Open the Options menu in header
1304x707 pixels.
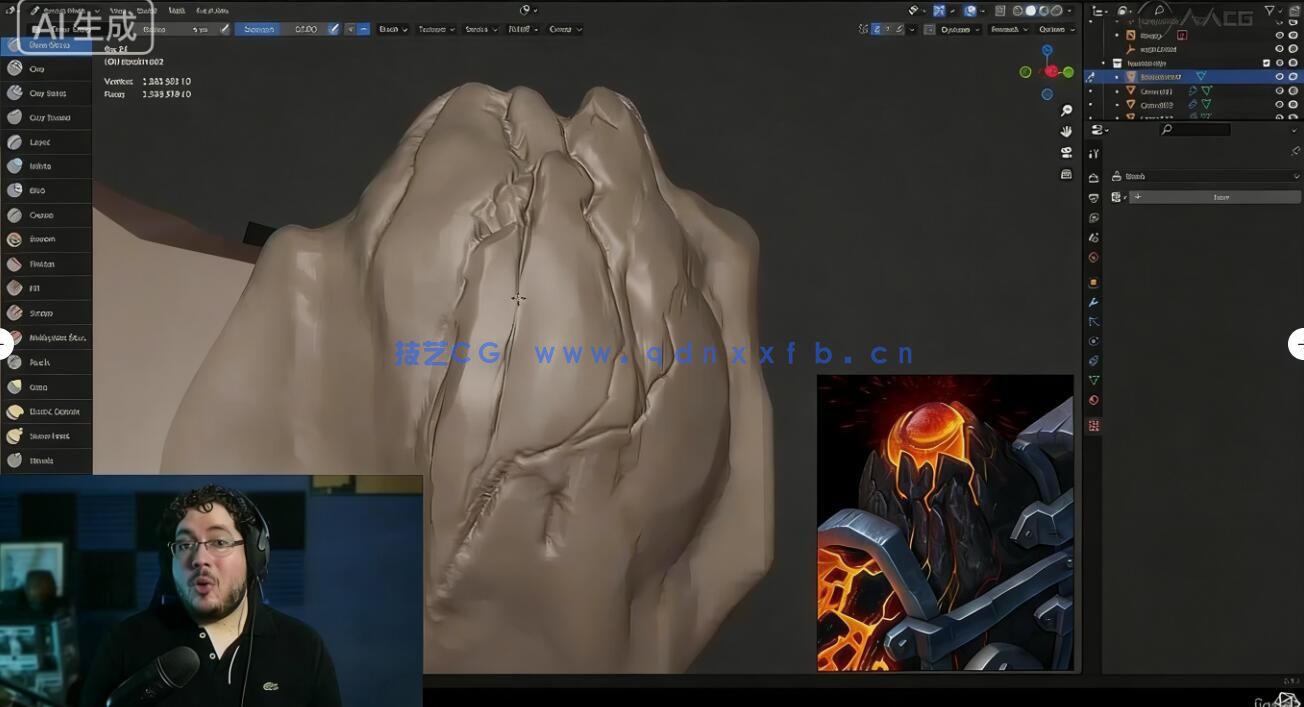(x=1056, y=29)
